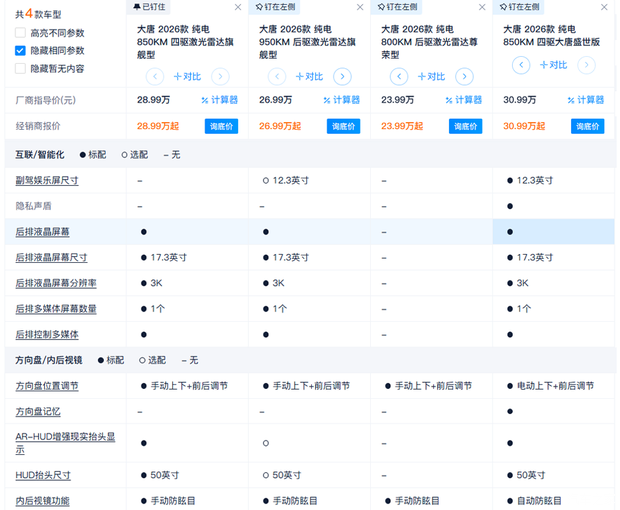Open the 后排液晶屏幕分辨率 parameter link
Image resolution: width=620 pixels, height=510 pixels.
(x=56, y=283)
